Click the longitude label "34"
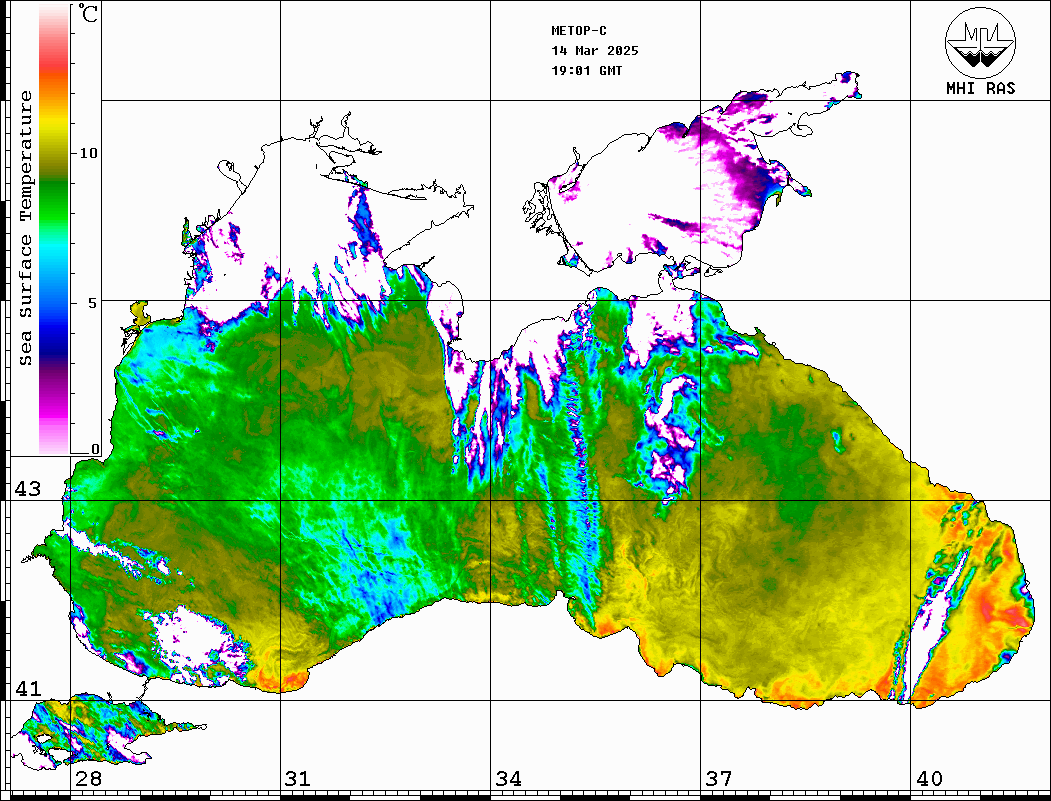The image size is (1051, 801). (x=509, y=779)
